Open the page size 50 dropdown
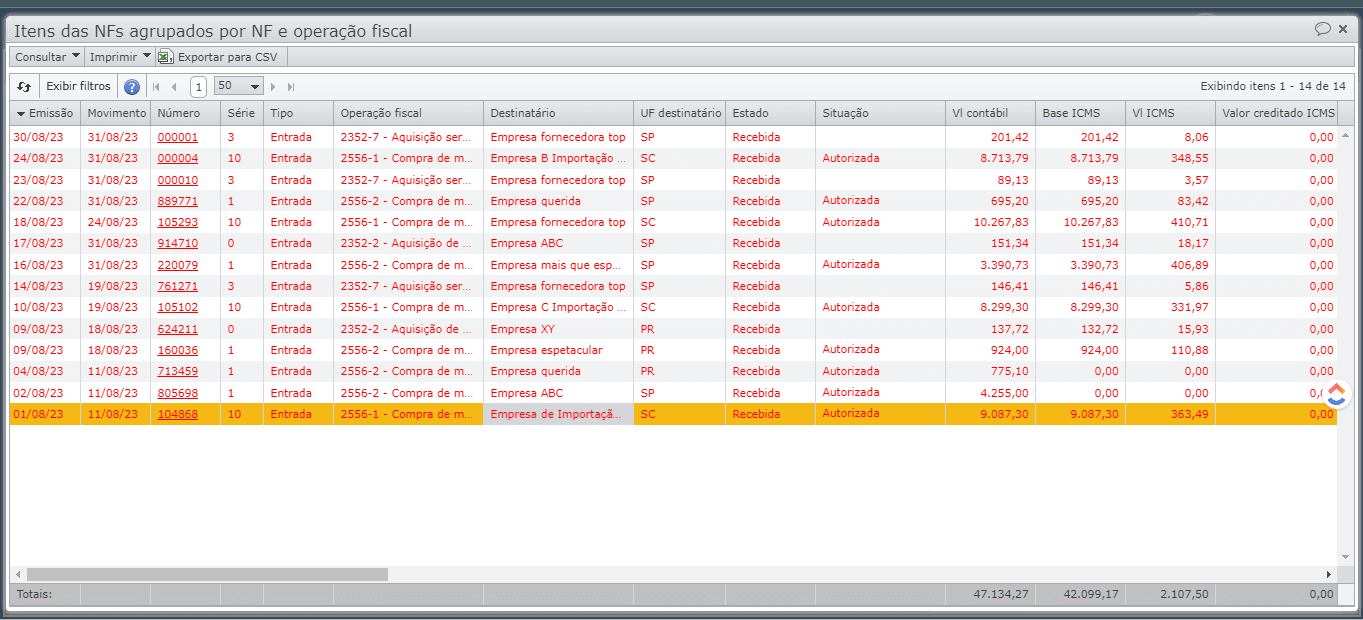The image size is (1363, 620). (x=239, y=86)
